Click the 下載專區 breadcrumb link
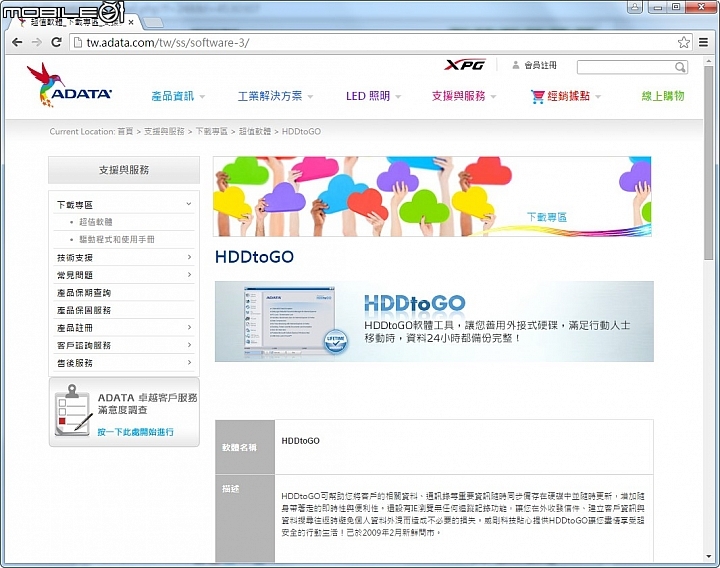Viewport: 720px width, 568px height. click(x=212, y=131)
